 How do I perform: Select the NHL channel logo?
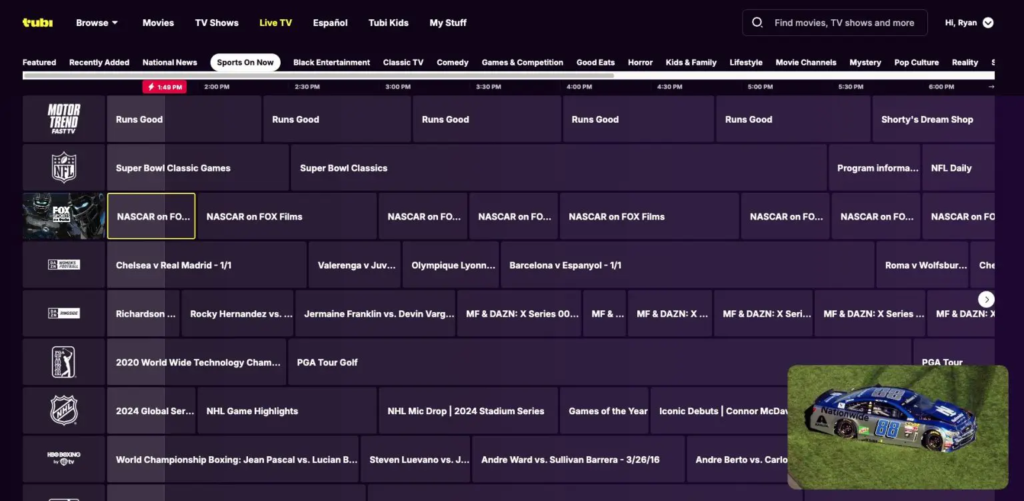click(64, 410)
